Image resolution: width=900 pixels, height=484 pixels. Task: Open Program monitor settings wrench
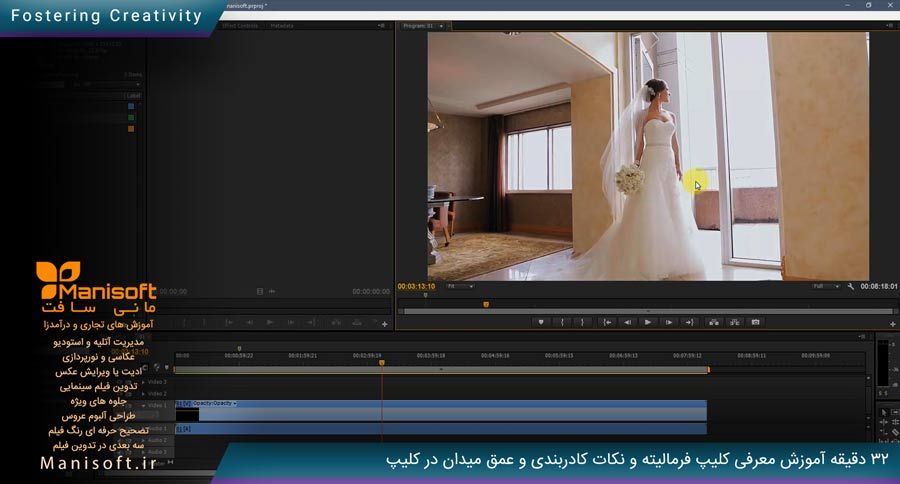point(851,286)
